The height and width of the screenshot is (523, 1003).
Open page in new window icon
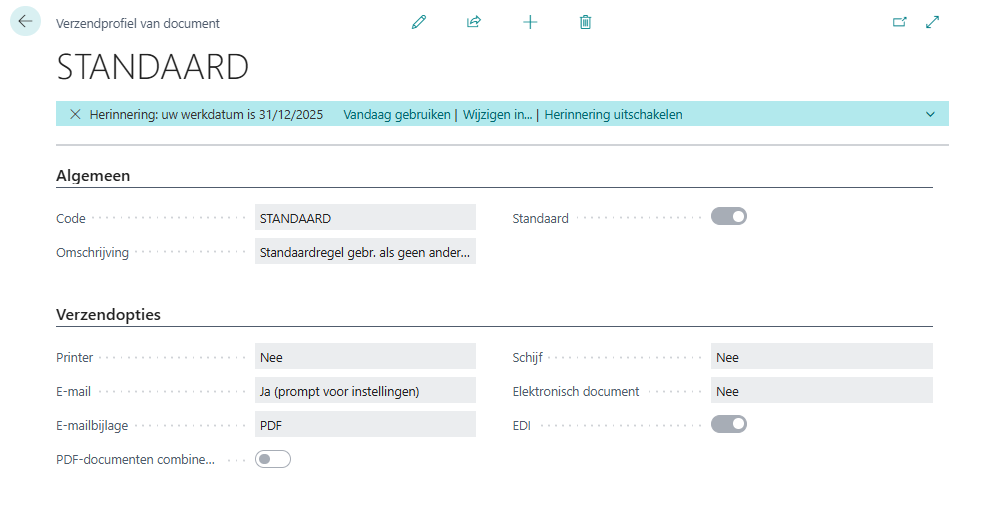point(899,22)
